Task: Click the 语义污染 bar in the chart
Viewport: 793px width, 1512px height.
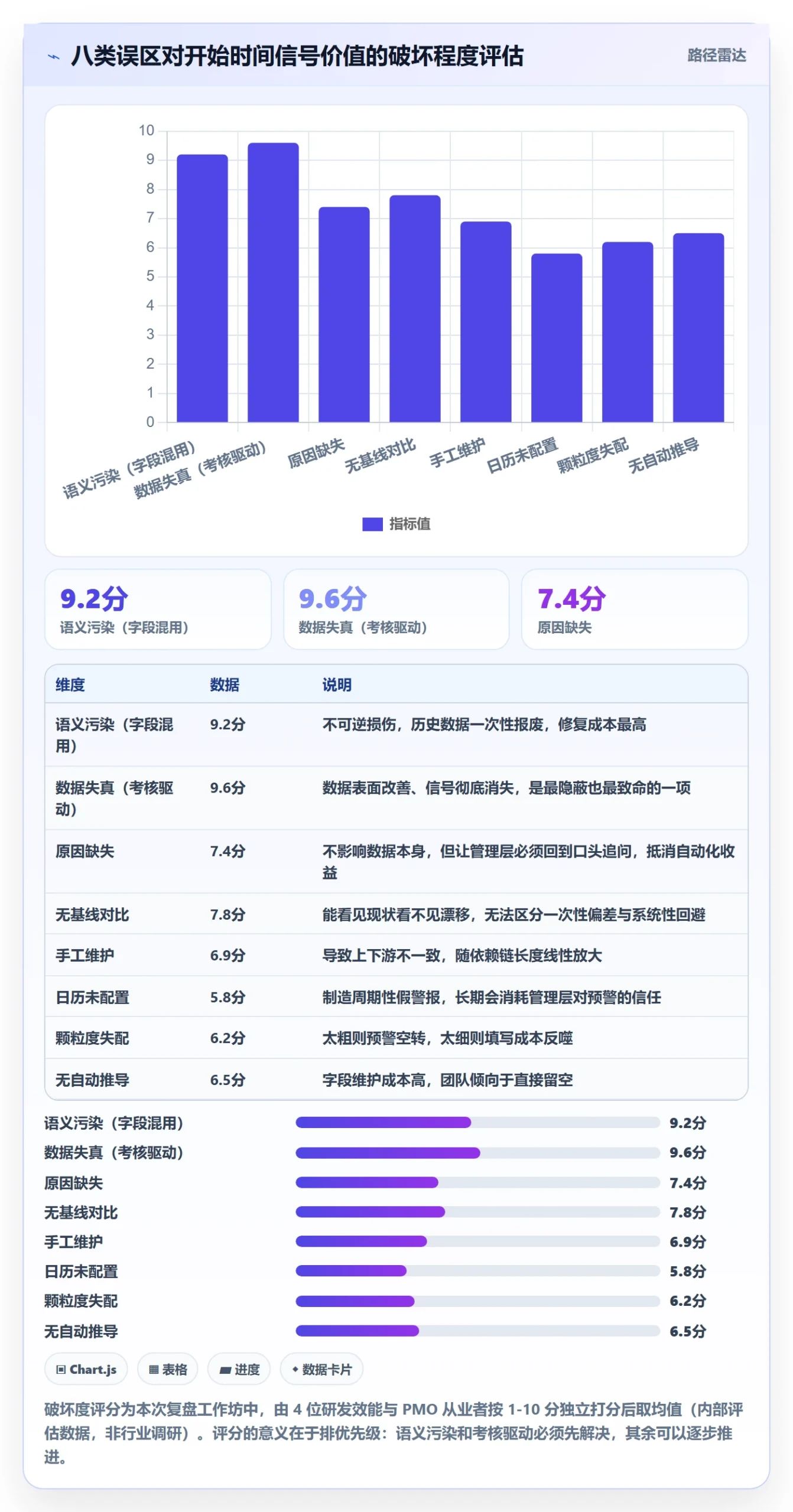Action: point(202,288)
